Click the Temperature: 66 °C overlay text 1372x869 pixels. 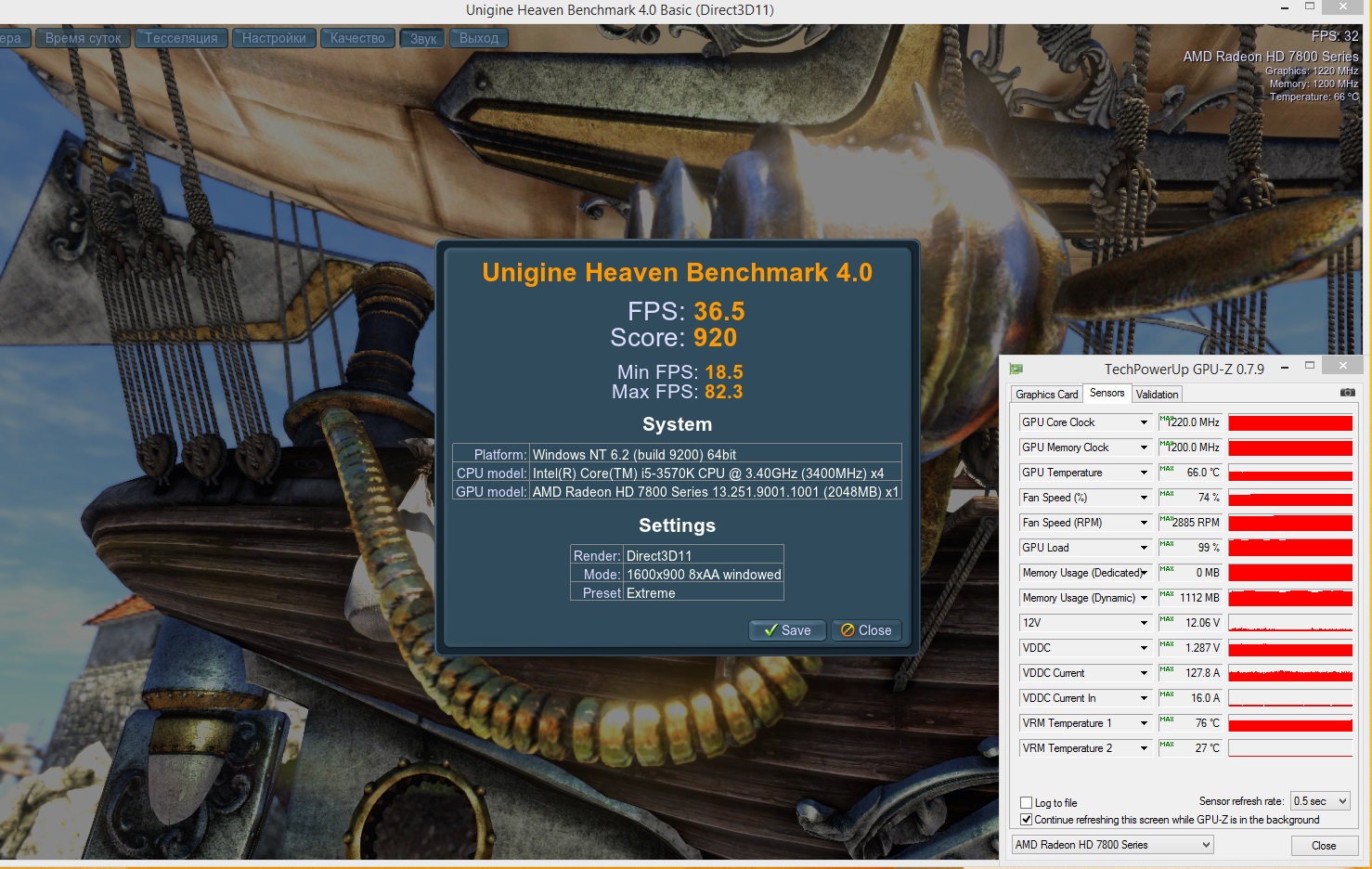[1314, 97]
